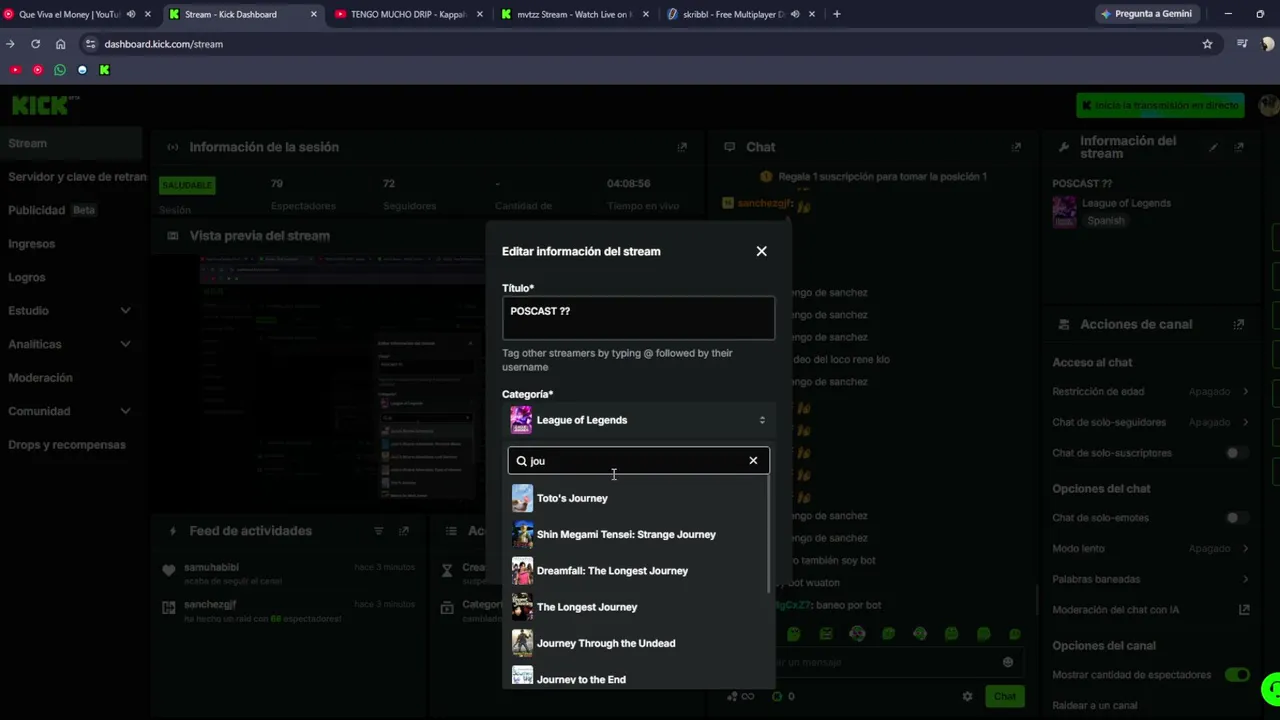Open the Kick bookmark in bookmarks bar
The width and height of the screenshot is (1280, 720).
104,70
